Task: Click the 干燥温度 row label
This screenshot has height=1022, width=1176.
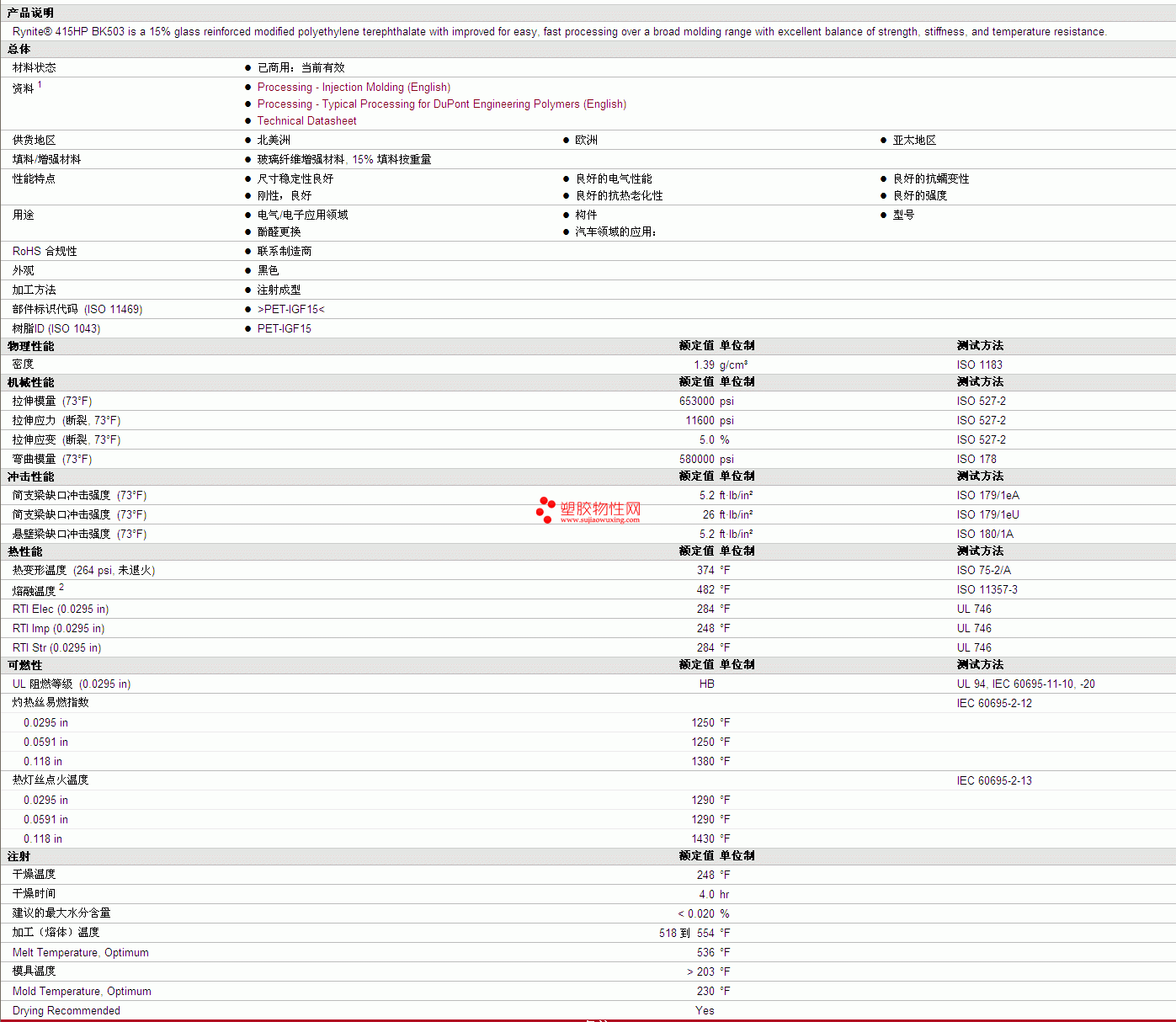Action: pyautogui.click(x=34, y=875)
